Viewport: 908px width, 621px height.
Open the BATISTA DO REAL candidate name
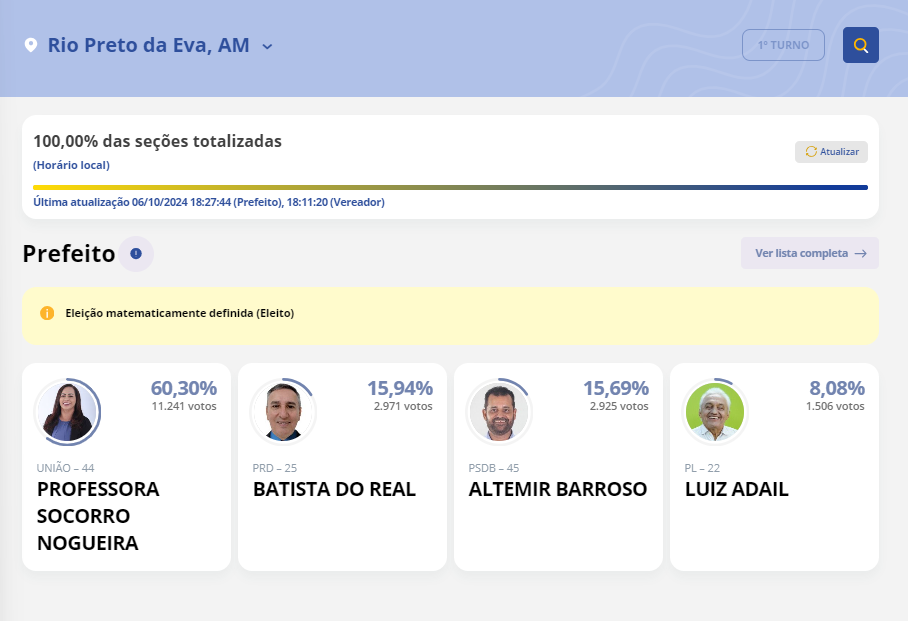coord(334,490)
